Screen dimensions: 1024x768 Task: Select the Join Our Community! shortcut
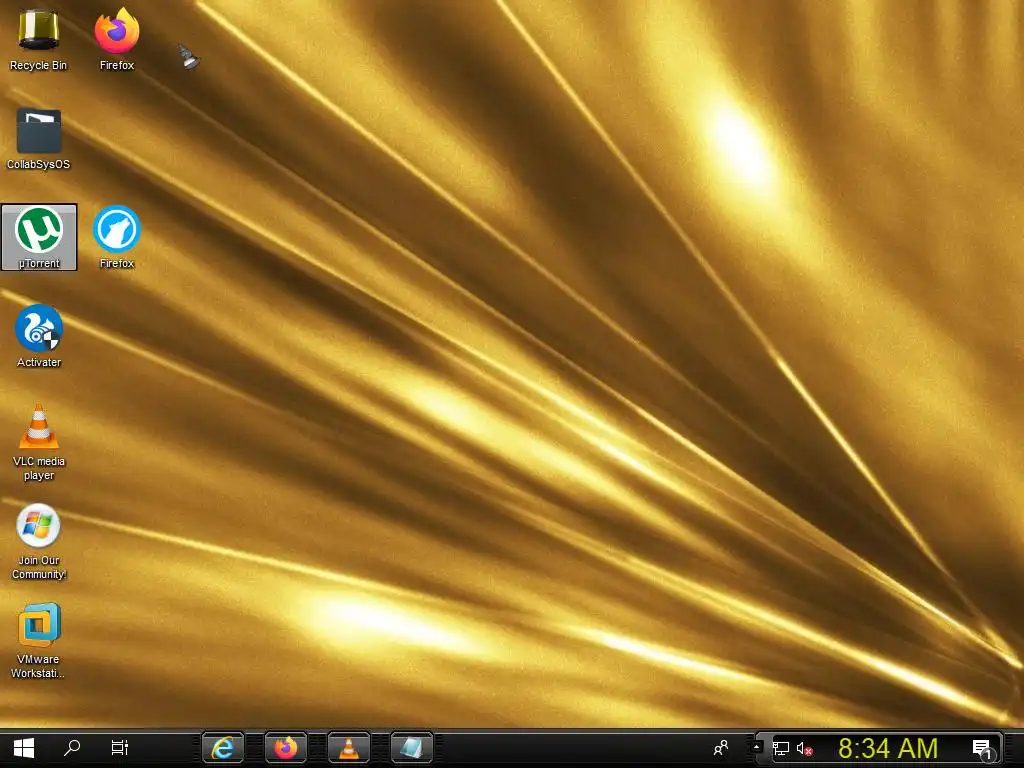click(x=39, y=542)
